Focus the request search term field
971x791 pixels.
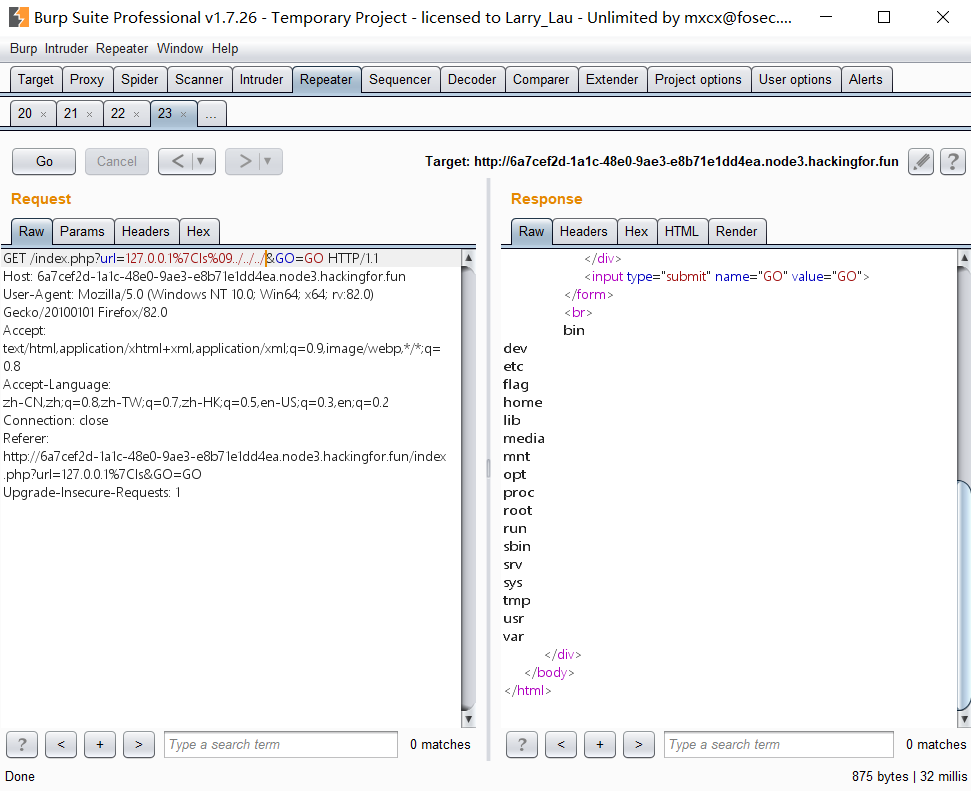coord(281,745)
